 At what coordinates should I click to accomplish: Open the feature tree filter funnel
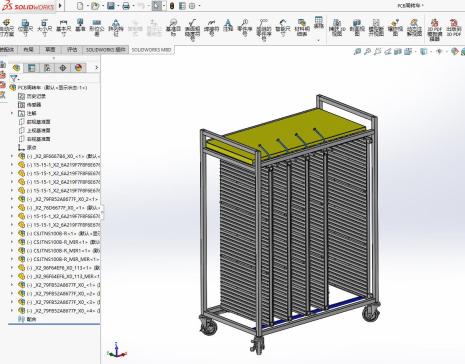pyautogui.click(x=14, y=79)
